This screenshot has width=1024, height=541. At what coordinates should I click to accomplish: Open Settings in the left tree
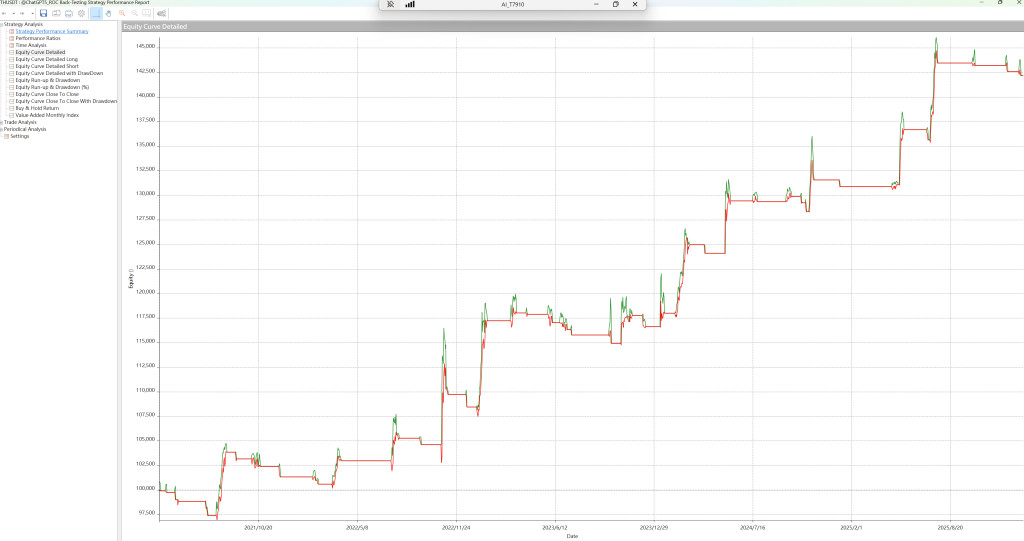point(19,136)
